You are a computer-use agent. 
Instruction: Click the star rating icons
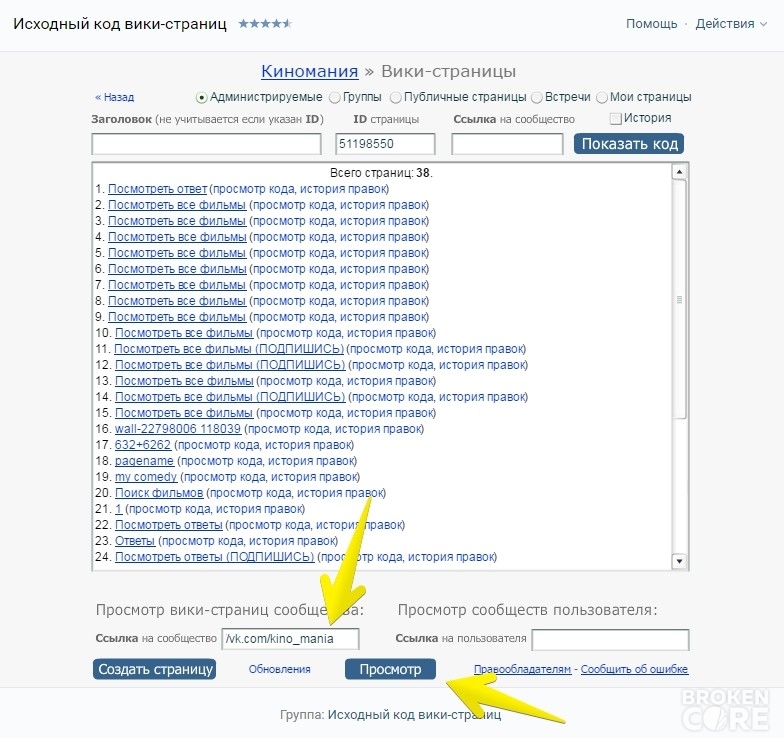[265, 24]
